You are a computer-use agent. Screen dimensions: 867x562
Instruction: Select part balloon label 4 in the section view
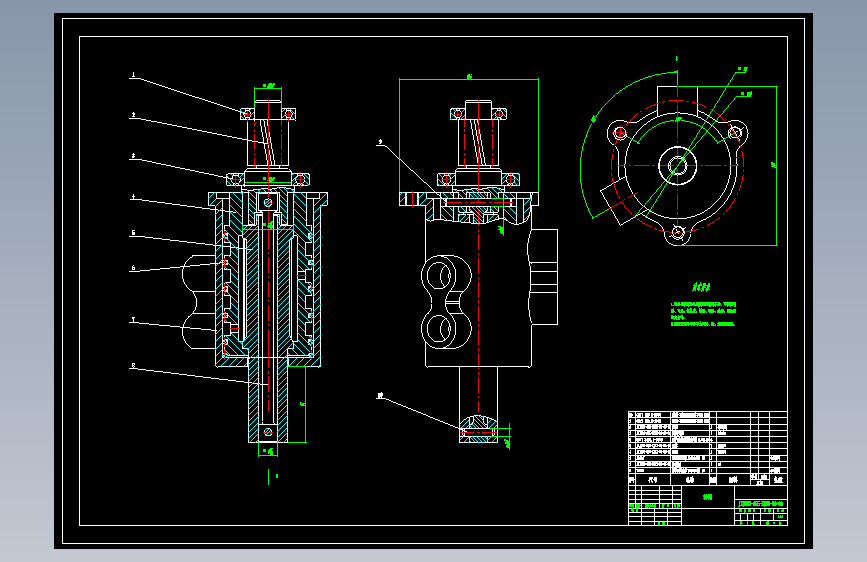click(x=133, y=197)
